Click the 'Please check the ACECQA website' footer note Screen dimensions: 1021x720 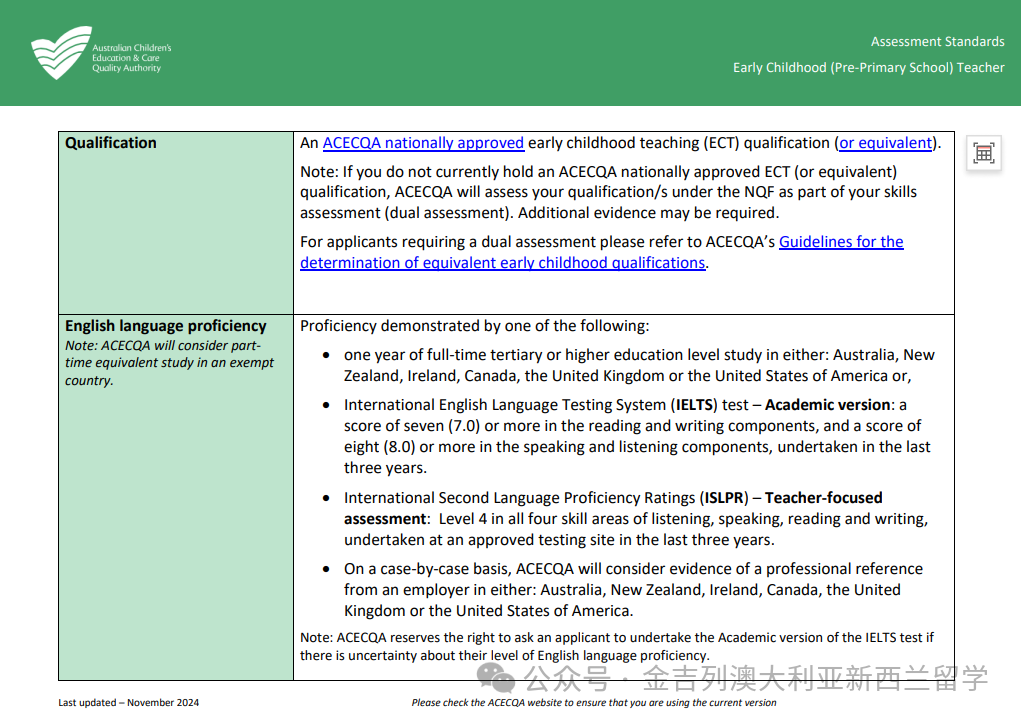coord(593,702)
